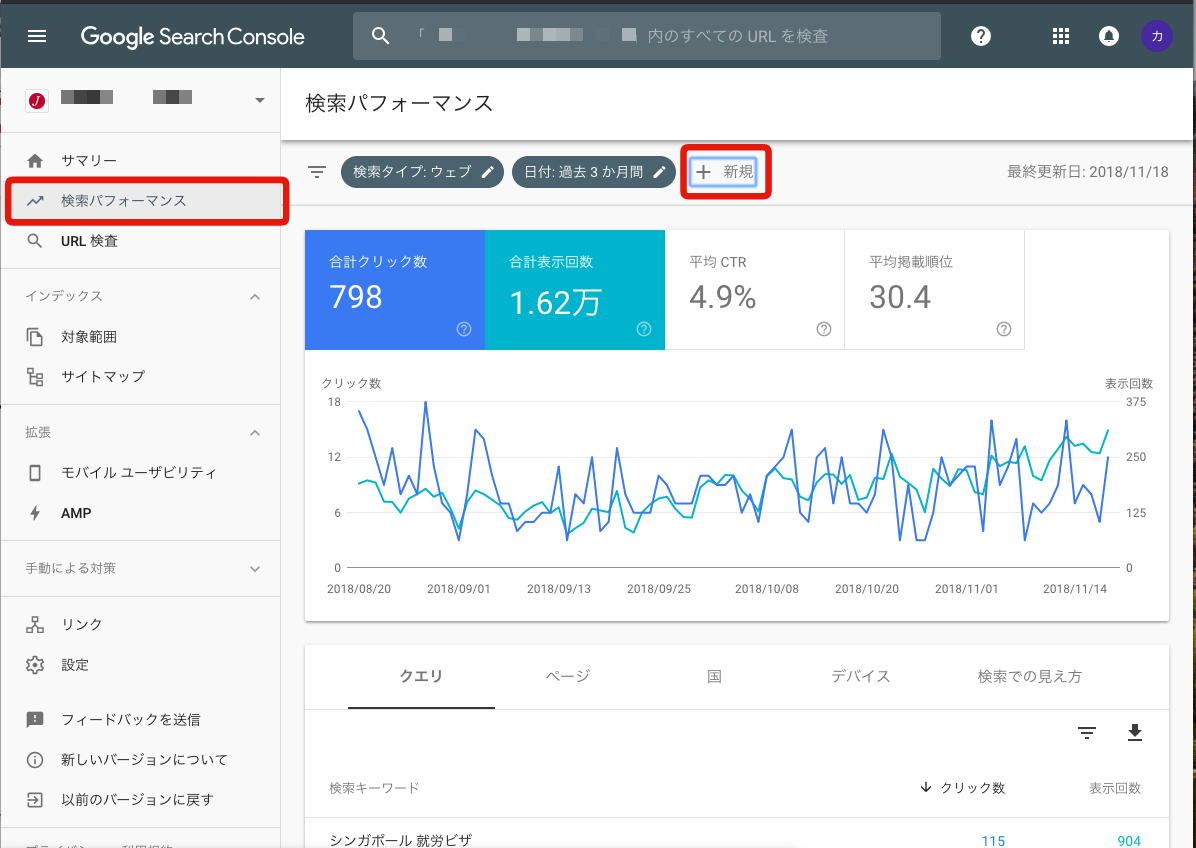Enable the 平均 CTR metric card
This screenshot has height=848, width=1196.
[755, 290]
